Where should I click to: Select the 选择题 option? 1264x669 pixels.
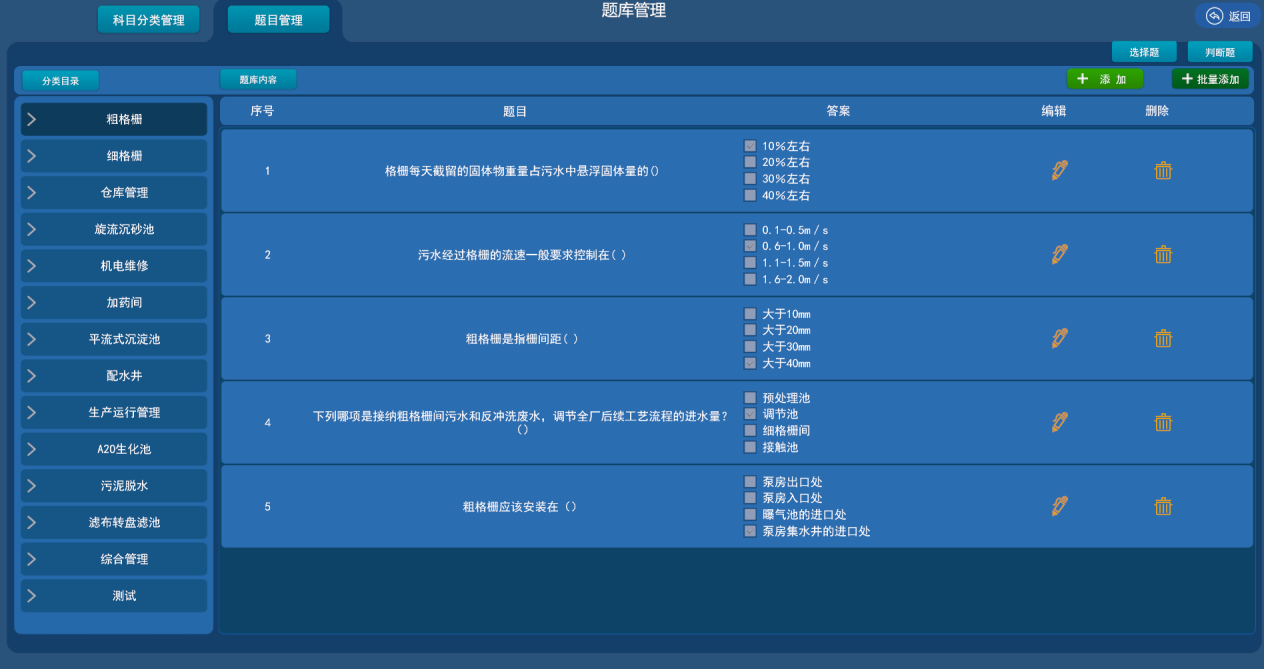click(1143, 51)
